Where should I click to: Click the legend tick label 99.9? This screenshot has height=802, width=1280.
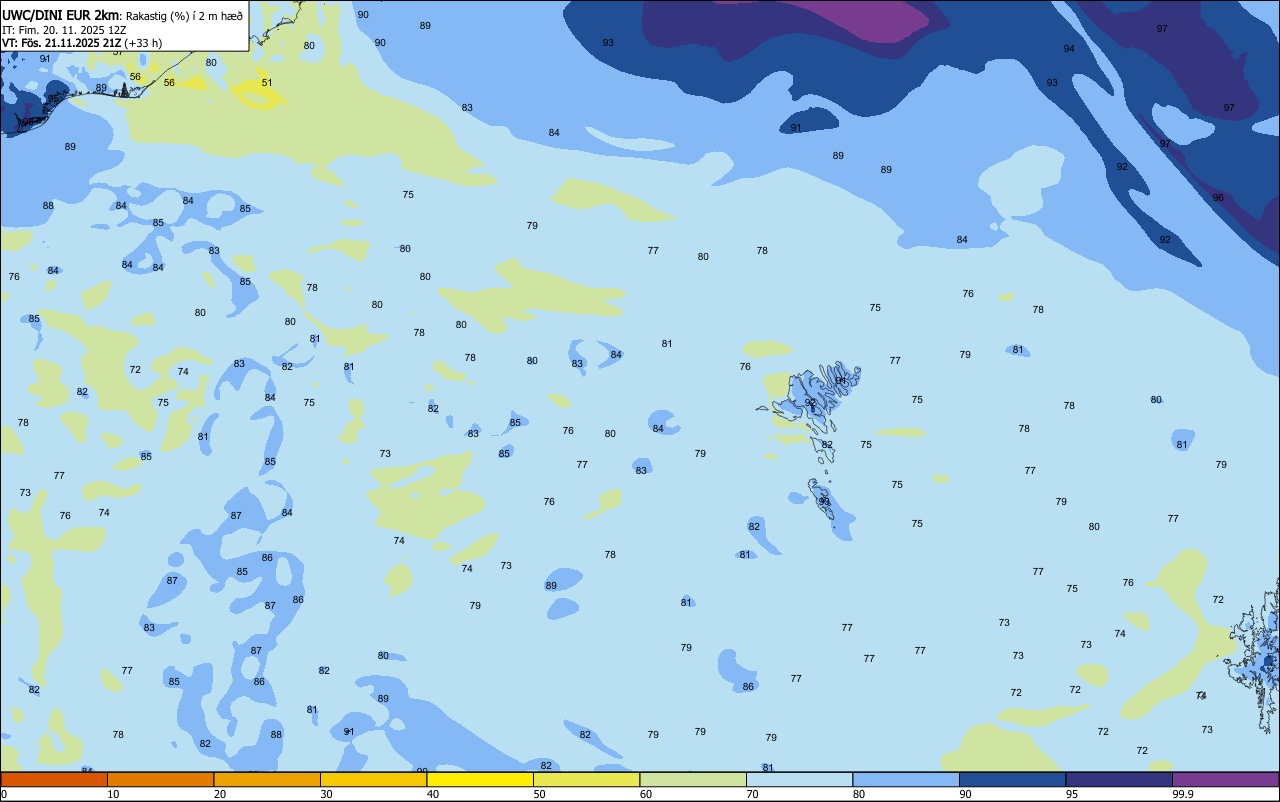[x=1182, y=794]
